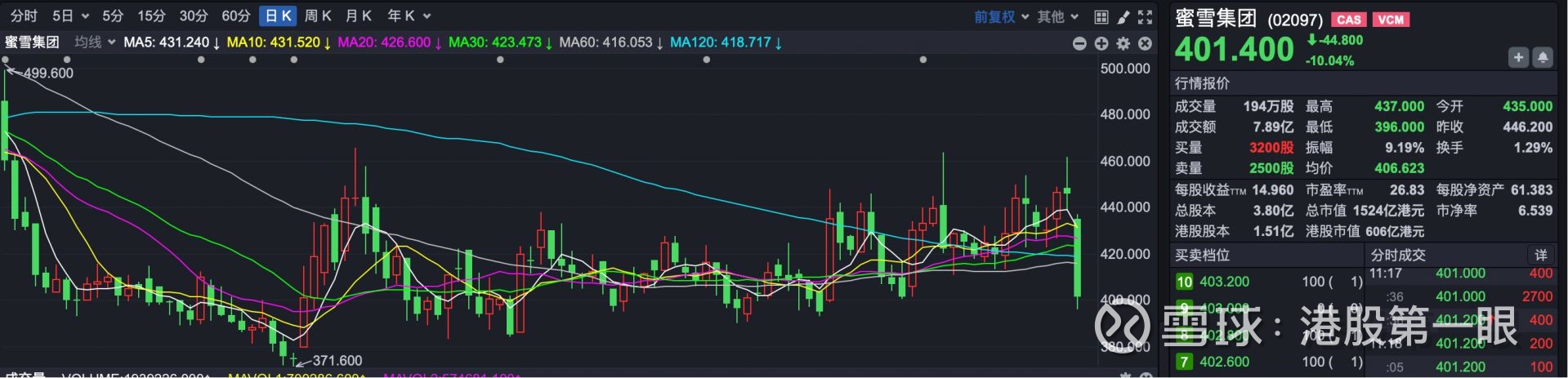Click the 最高 437.000 value
This screenshot has width=1568, height=378.
click(x=1399, y=107)
